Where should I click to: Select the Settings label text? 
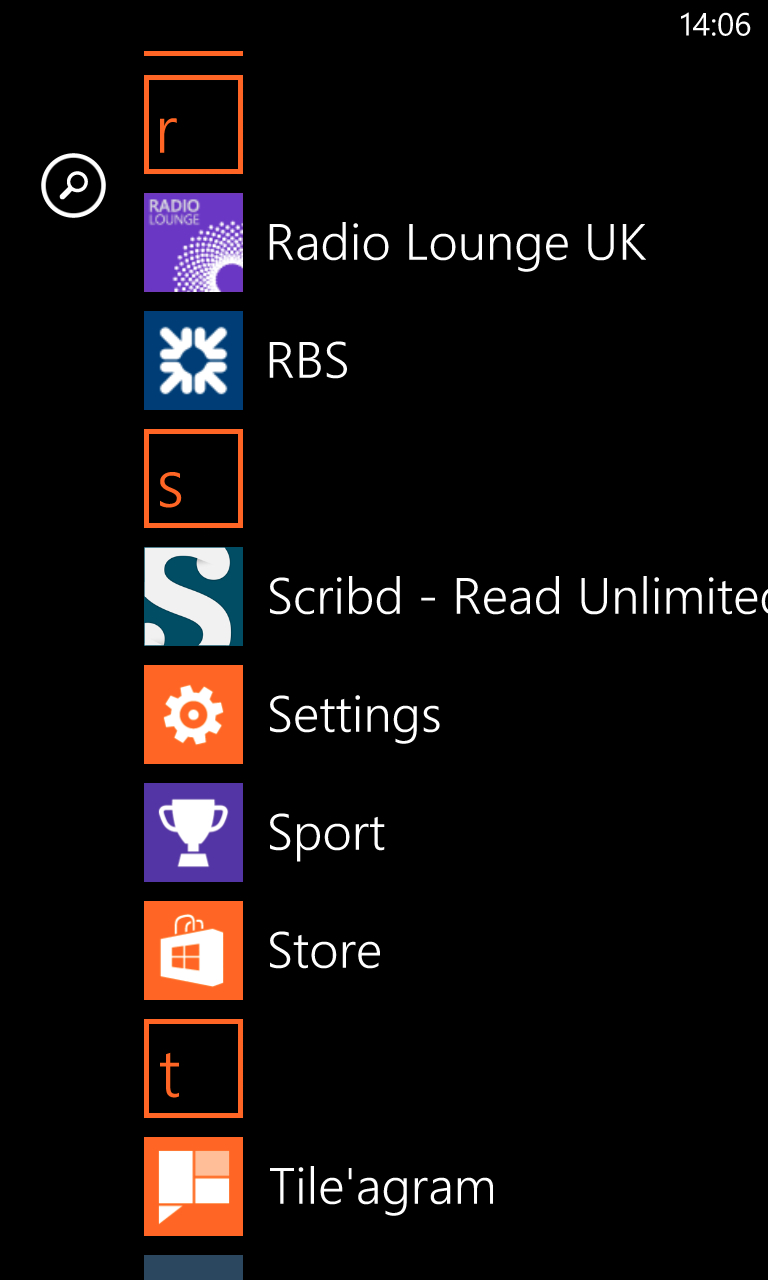click(x=354, y=718)
